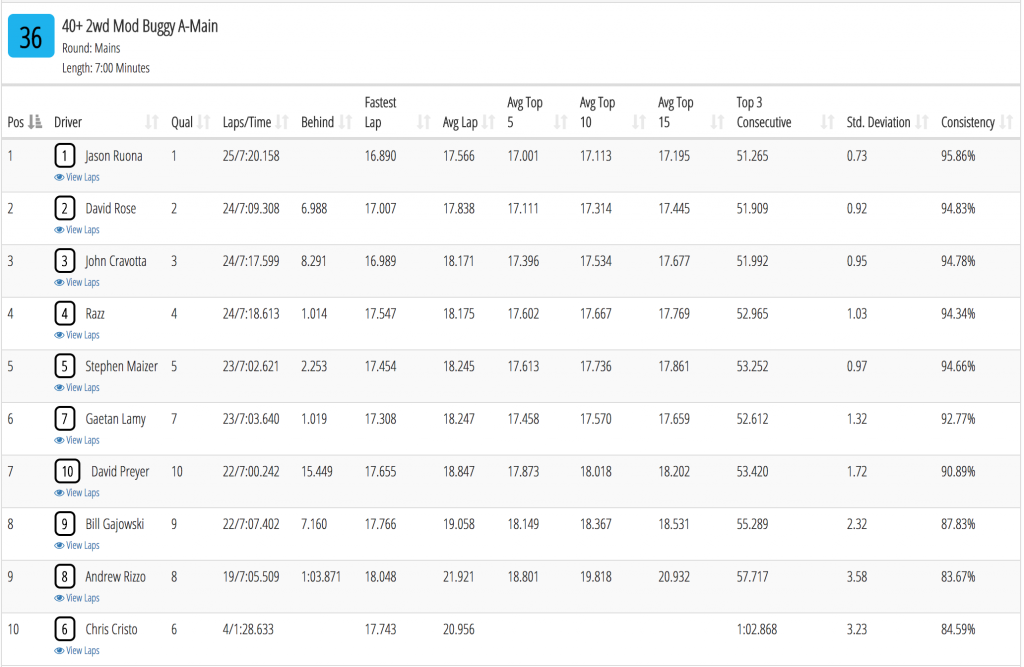This screenshot has height=667, width=1024.
Task: Sort by Qual column arrows
Action: [x=204, y=122]
